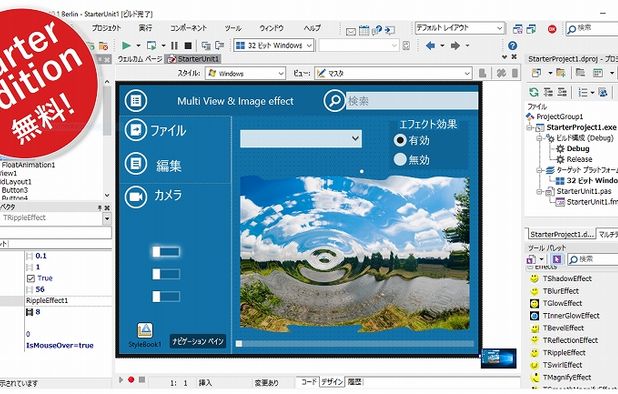Viewport: 618px width, 394px height.
Task: Select FloatAnimation1 in structure tree
Action: (28, 165)
